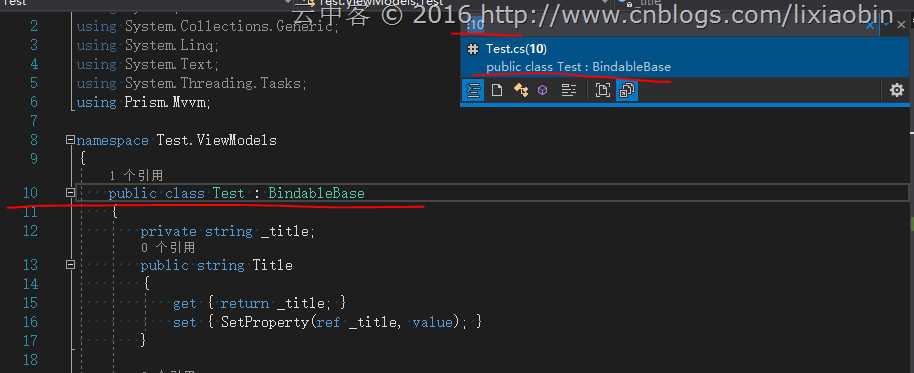The height and width of the screenshot is (373, 914).
Task: Click SetProperty call on line 16
Action: [x=265, y=322]
